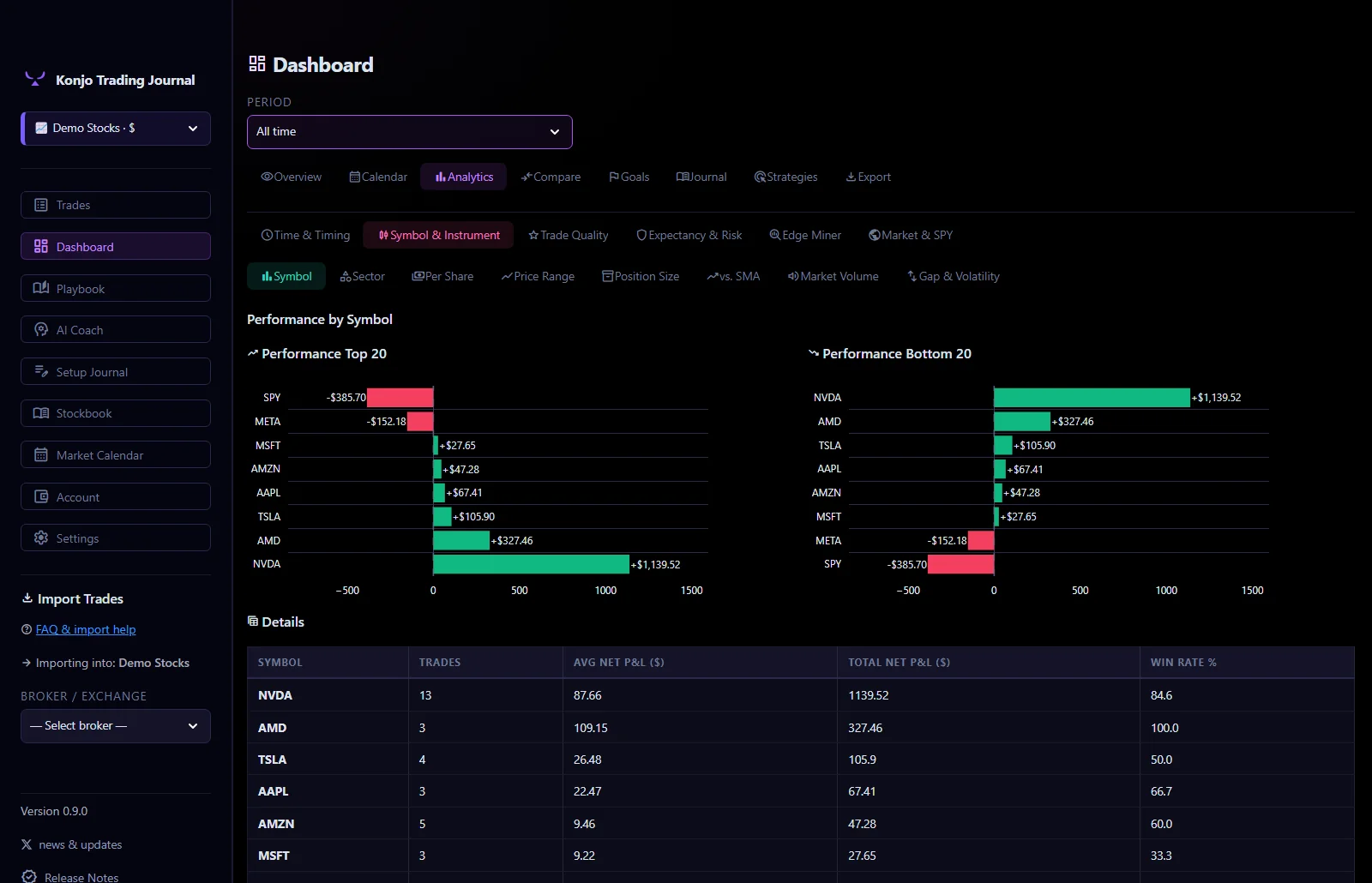
Task: Open the Export tab
Action: 869,177
